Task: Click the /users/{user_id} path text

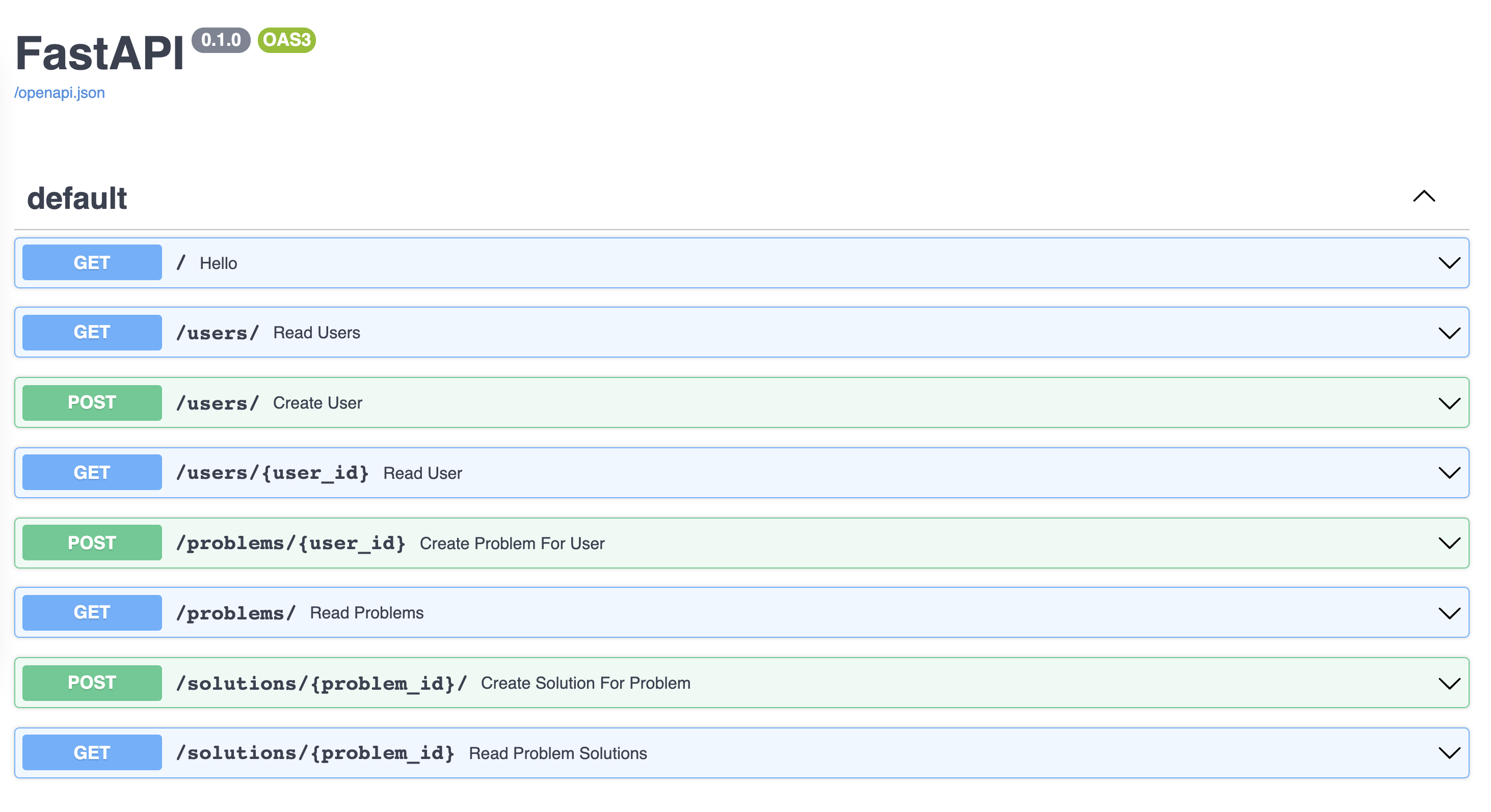Action: point(272,473)
